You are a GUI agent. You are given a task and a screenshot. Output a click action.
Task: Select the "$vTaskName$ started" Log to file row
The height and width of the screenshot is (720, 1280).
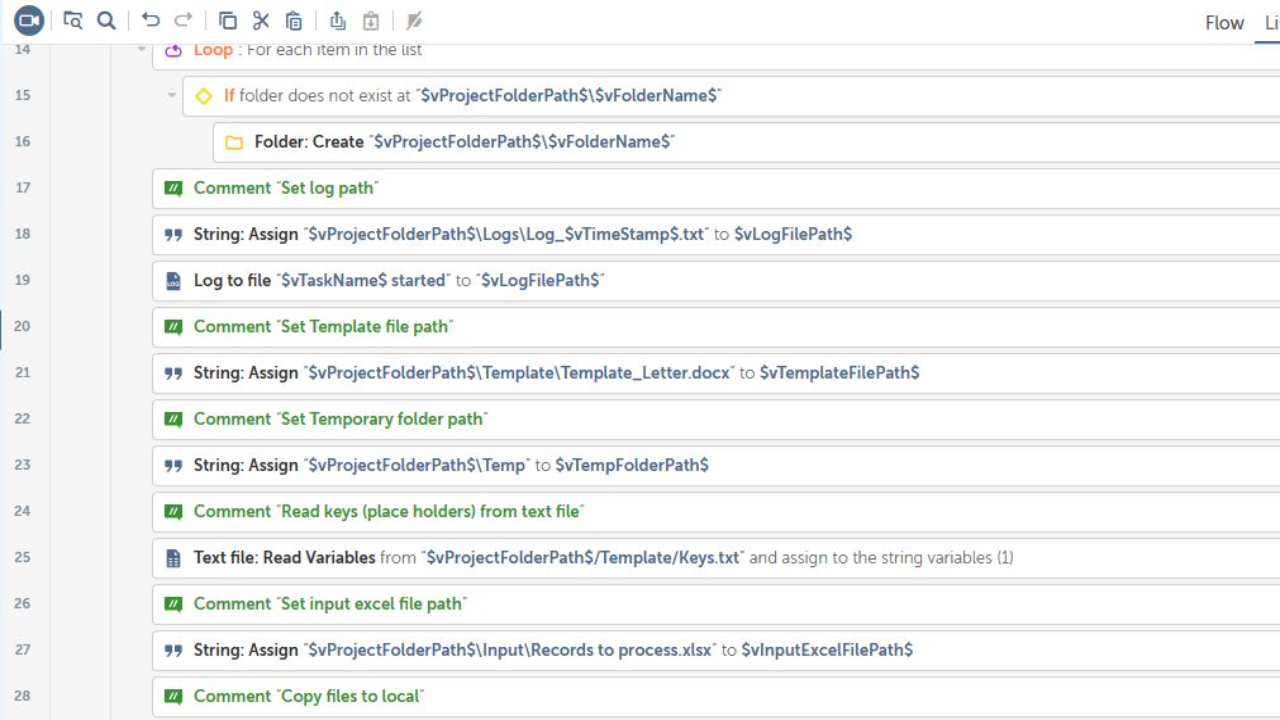click(716, 281)
